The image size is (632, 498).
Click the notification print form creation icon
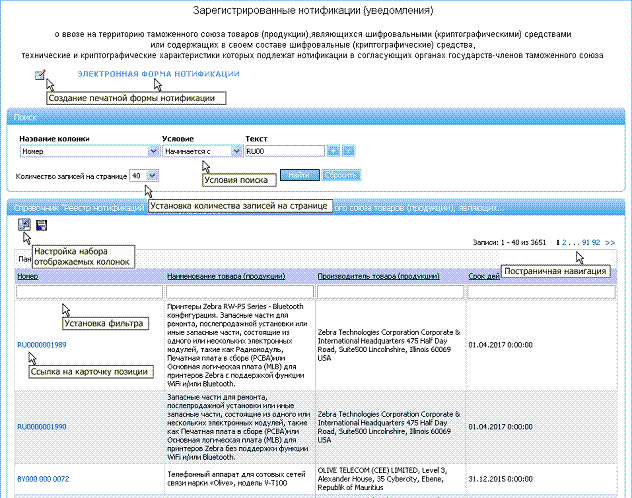(40, 75)
